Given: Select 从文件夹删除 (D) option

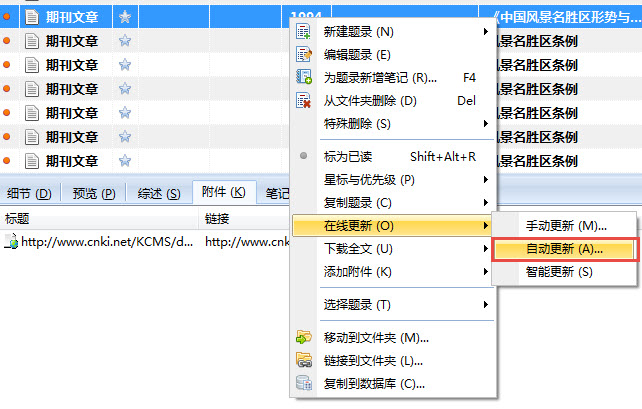Looking at the screenshot, I should pyautogui.click(x=393, y=100).
